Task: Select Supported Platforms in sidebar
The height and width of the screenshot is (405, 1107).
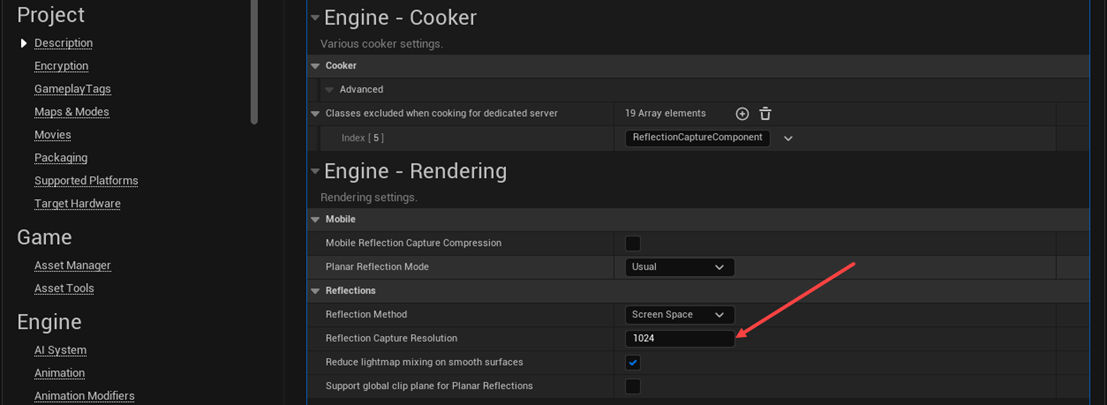Action: click(86, 181)
